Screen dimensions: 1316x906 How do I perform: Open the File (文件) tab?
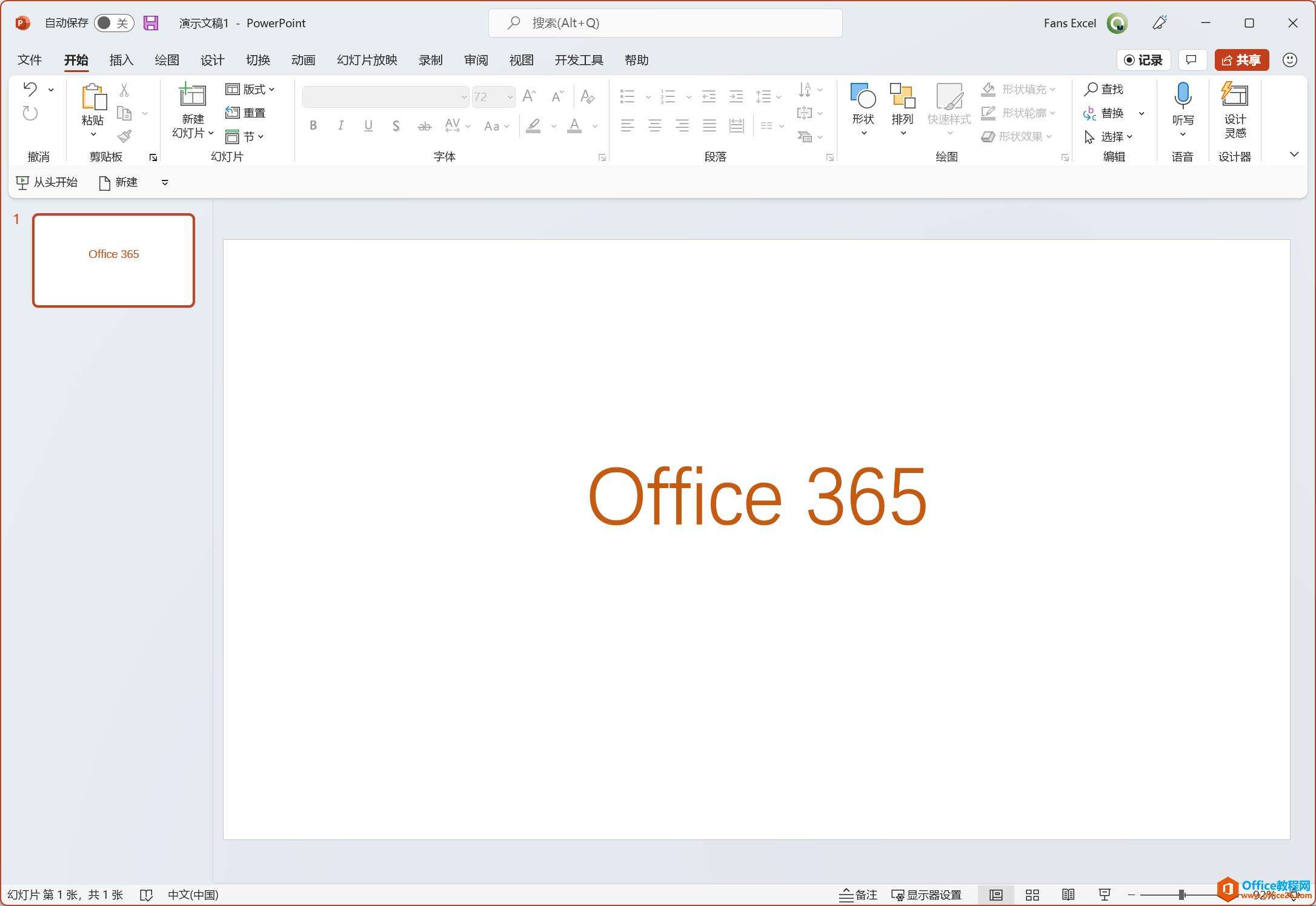coord(30,60)
